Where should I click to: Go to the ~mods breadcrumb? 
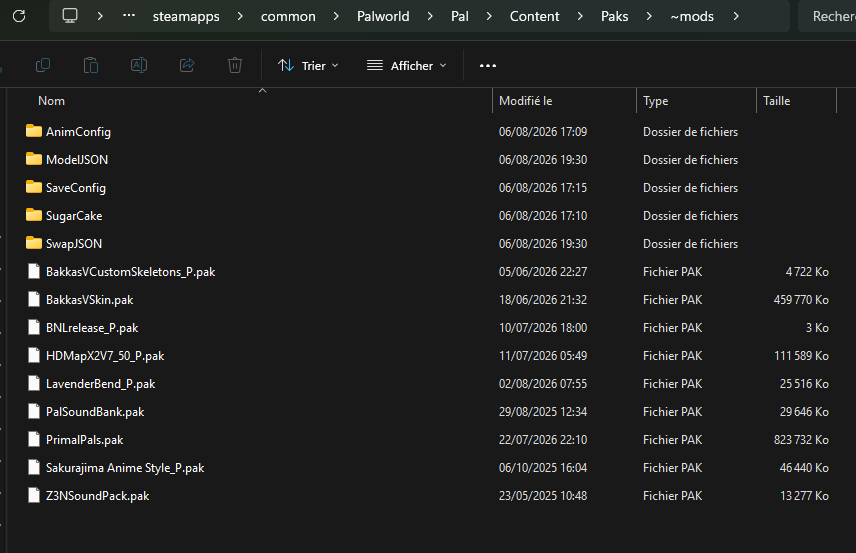click(x=692, y=16)
